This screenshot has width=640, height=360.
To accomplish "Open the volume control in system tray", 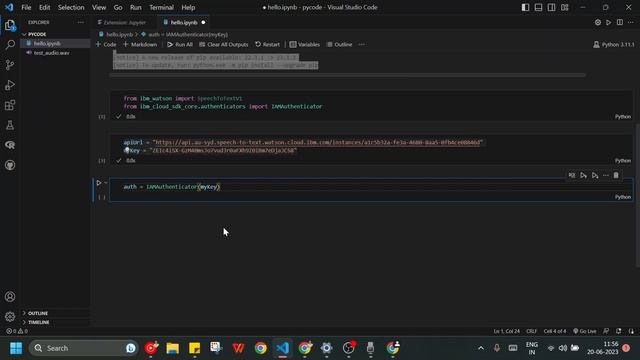I will tap(563, 348).
